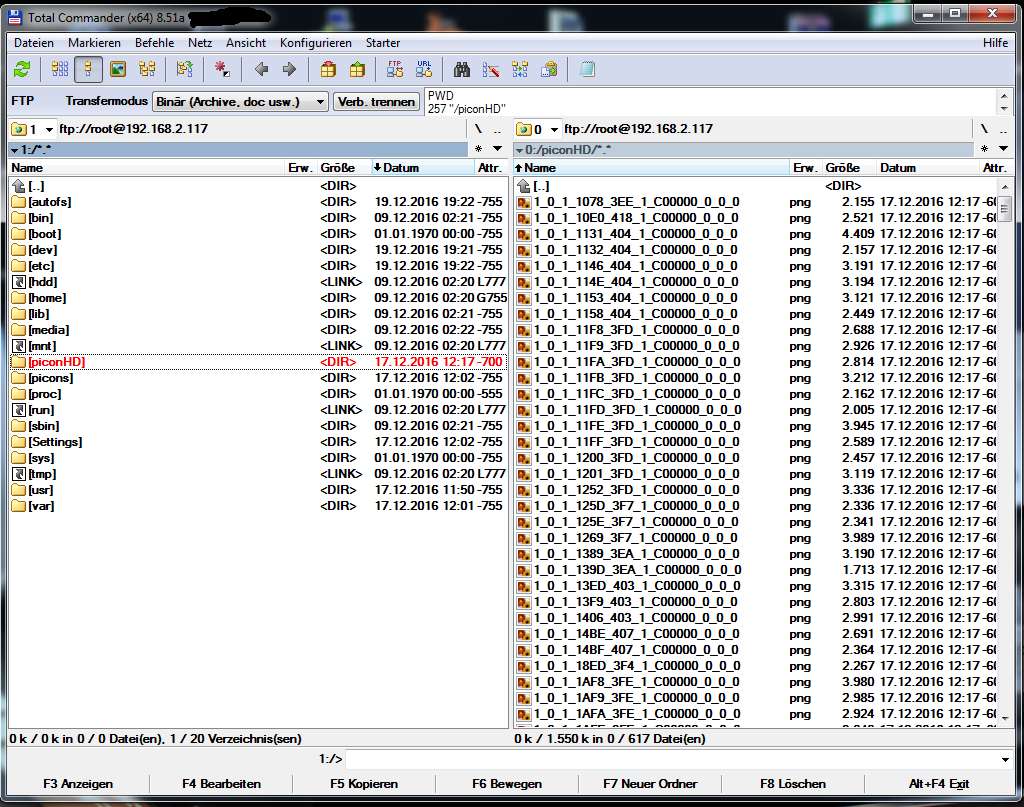Toggle the full details view button
This screenshot has width=1024, height=807.
[x=88, y=69]
